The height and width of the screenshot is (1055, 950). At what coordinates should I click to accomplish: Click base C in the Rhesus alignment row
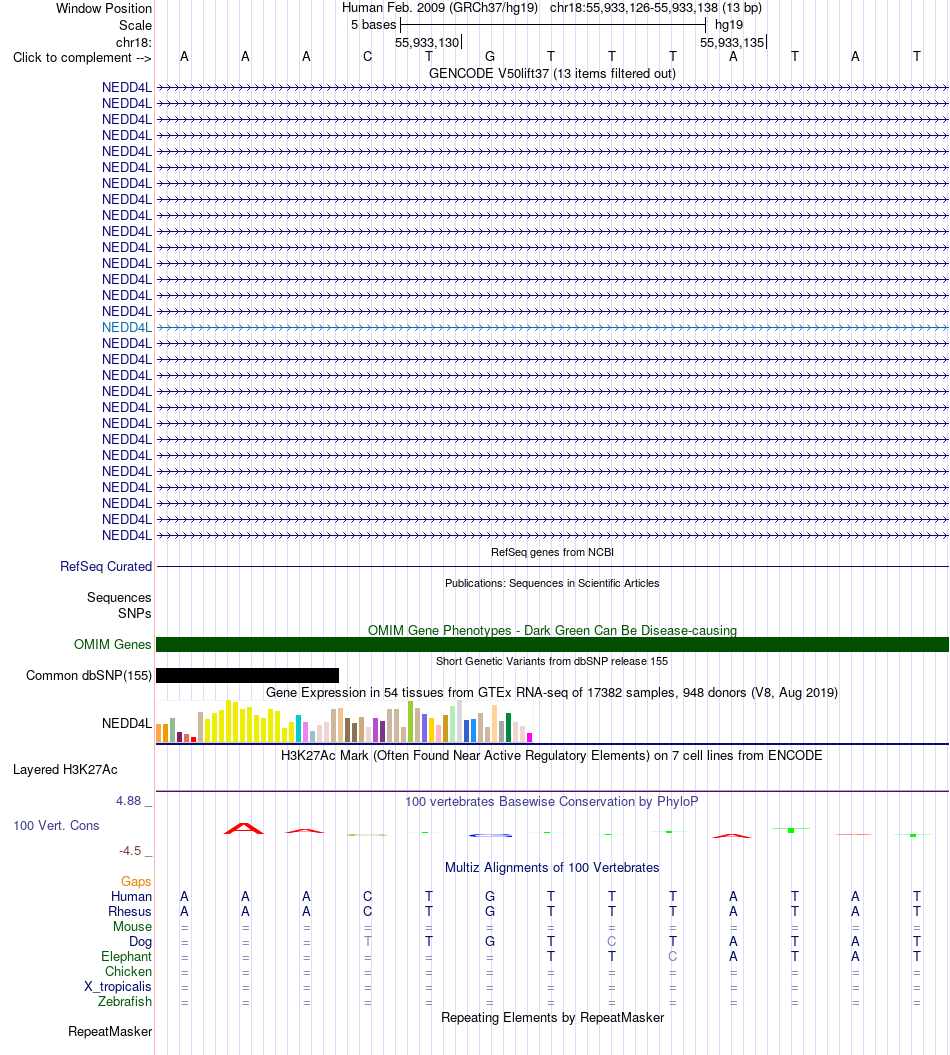(367, 912)
